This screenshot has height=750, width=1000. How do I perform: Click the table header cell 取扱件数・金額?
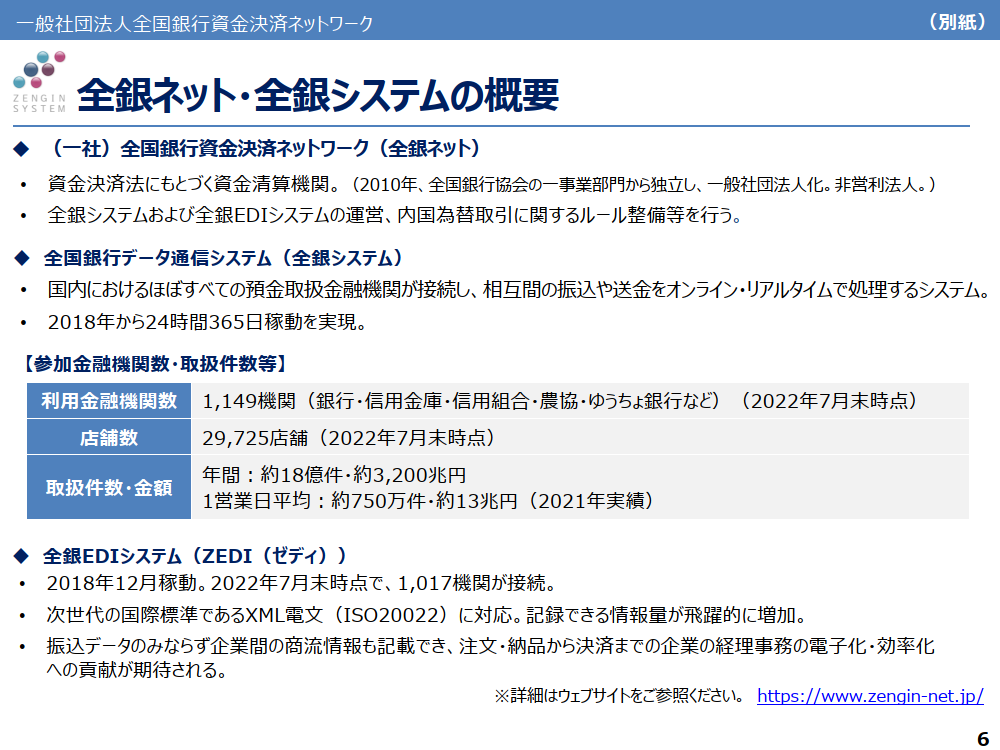(109, 488)
